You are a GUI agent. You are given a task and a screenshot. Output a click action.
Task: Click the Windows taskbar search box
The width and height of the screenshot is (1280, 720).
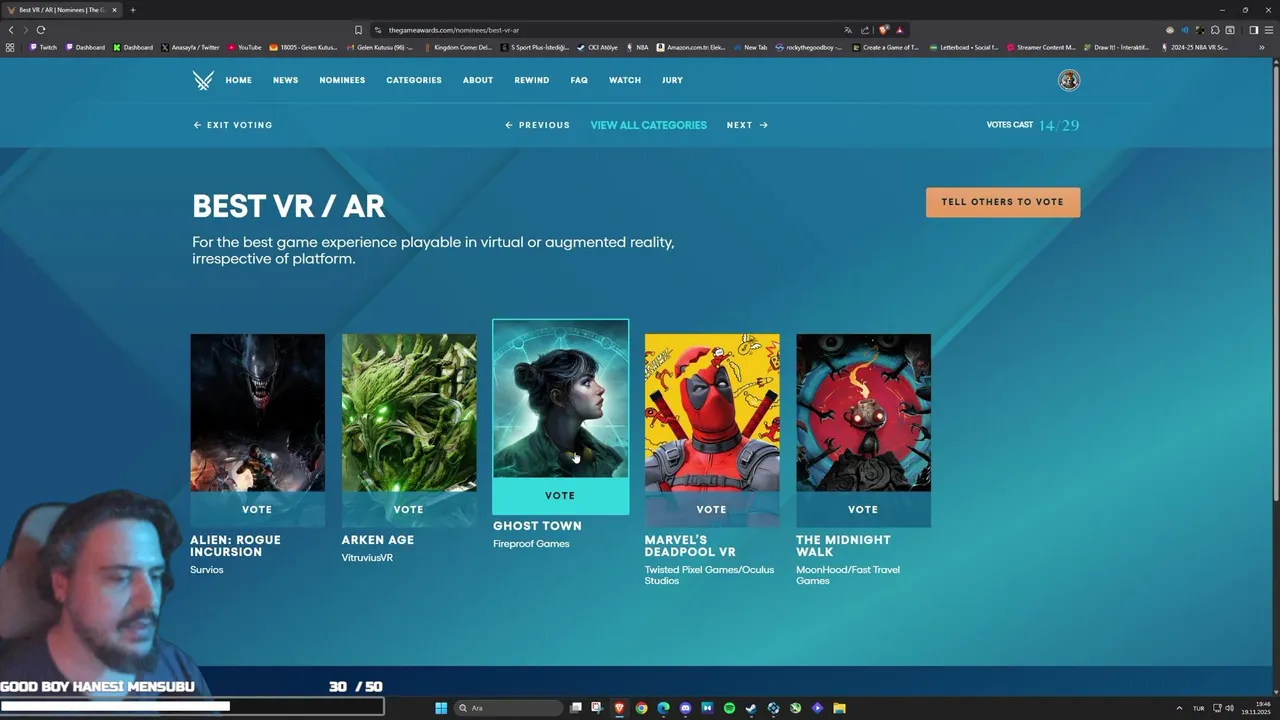point(508,708)
